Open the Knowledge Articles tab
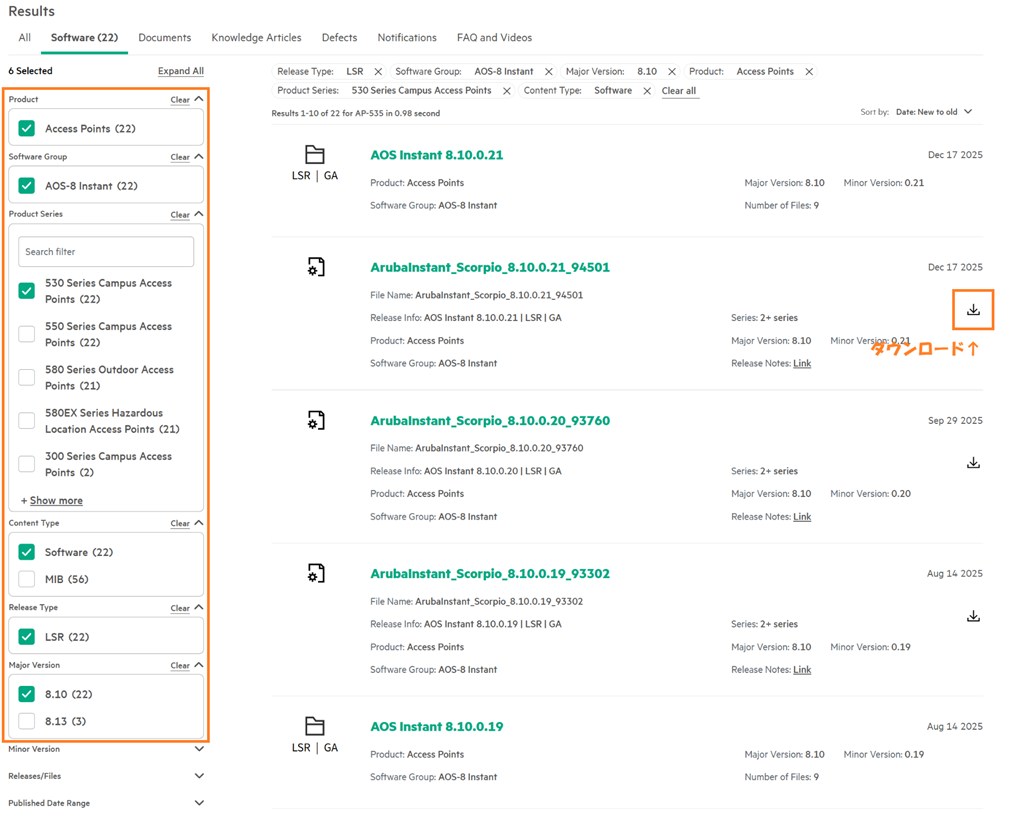The width and height of the screenshot is (1024, 818). [x=256, y=38]
